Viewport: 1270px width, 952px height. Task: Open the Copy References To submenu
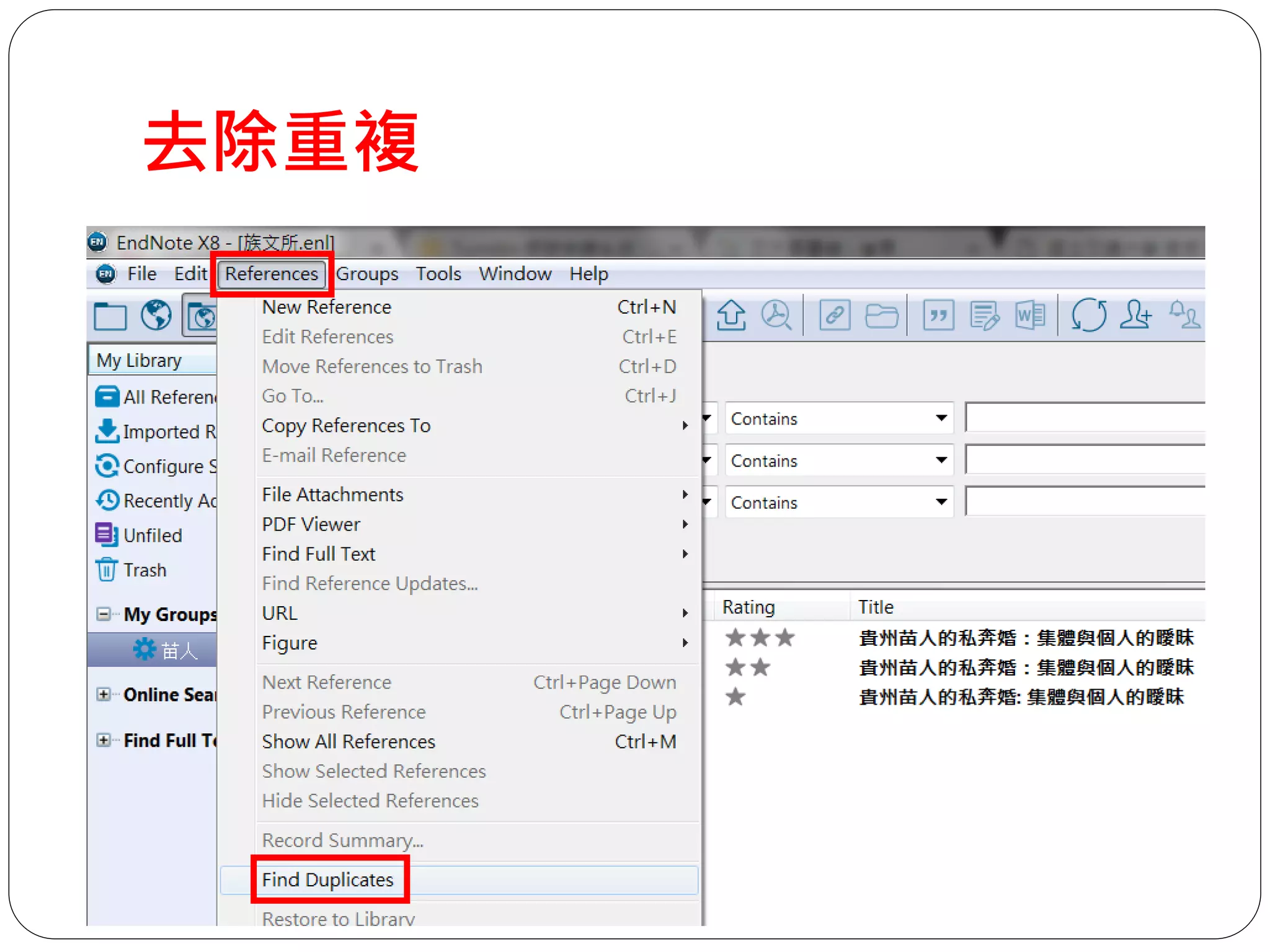coord(346,426)
